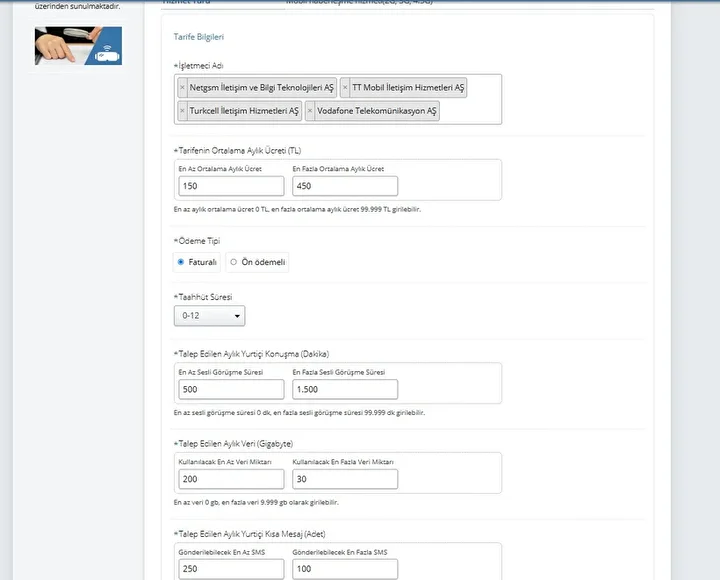Remove Vodafone Telekomünikasyon AŞ tag
Viewport: 720px width, 580px height.
pos(310,111)
